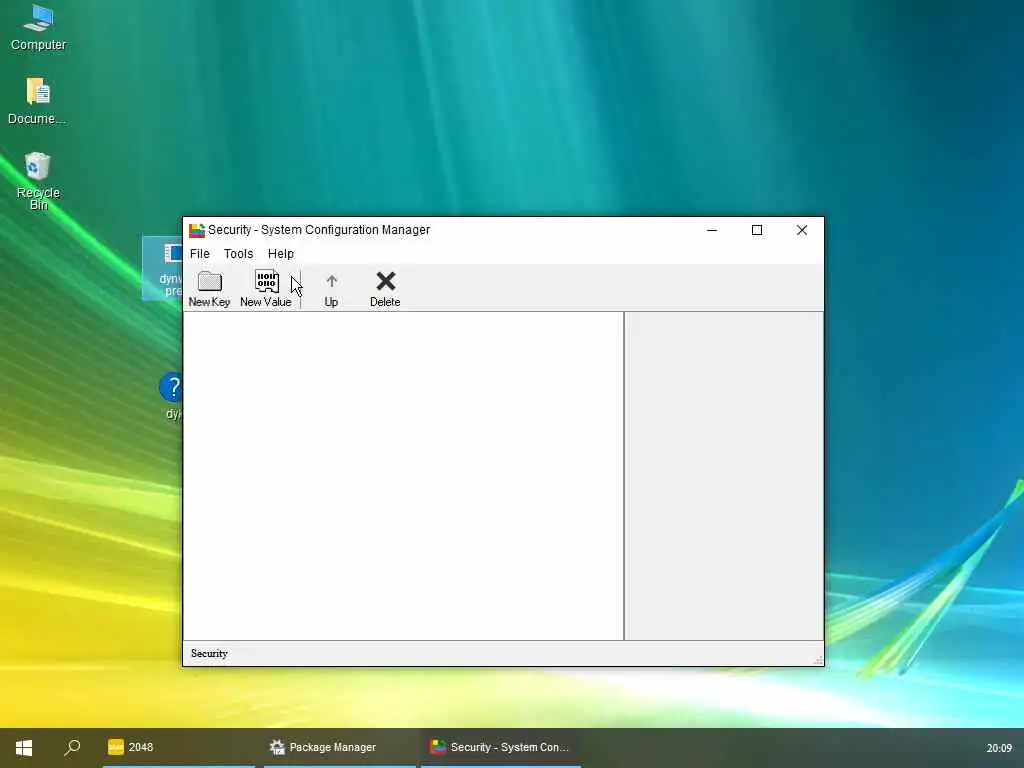Close the System Configuration Manager window
Viewport: 1024px width, 768px height.
[x=802, y=230]
